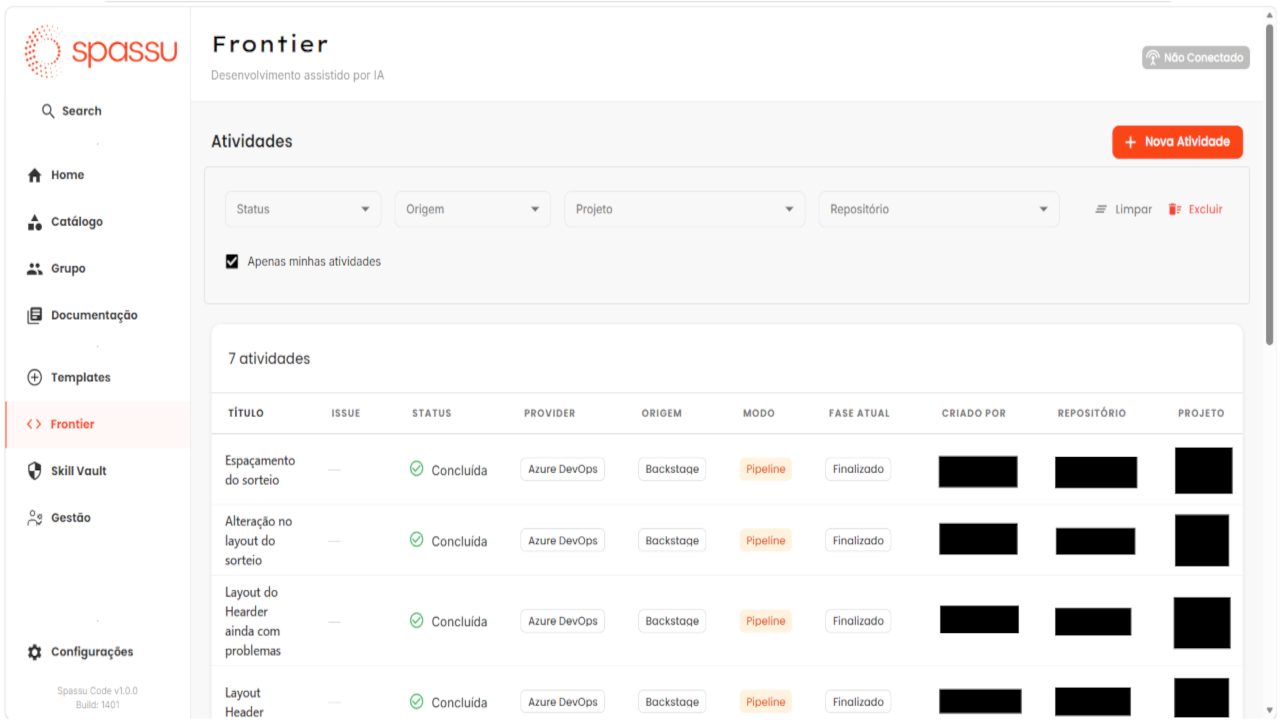Toggle the Apenas minhas atividades checkbox
This screenshot has width=1280, height=720.
[232, 261]
